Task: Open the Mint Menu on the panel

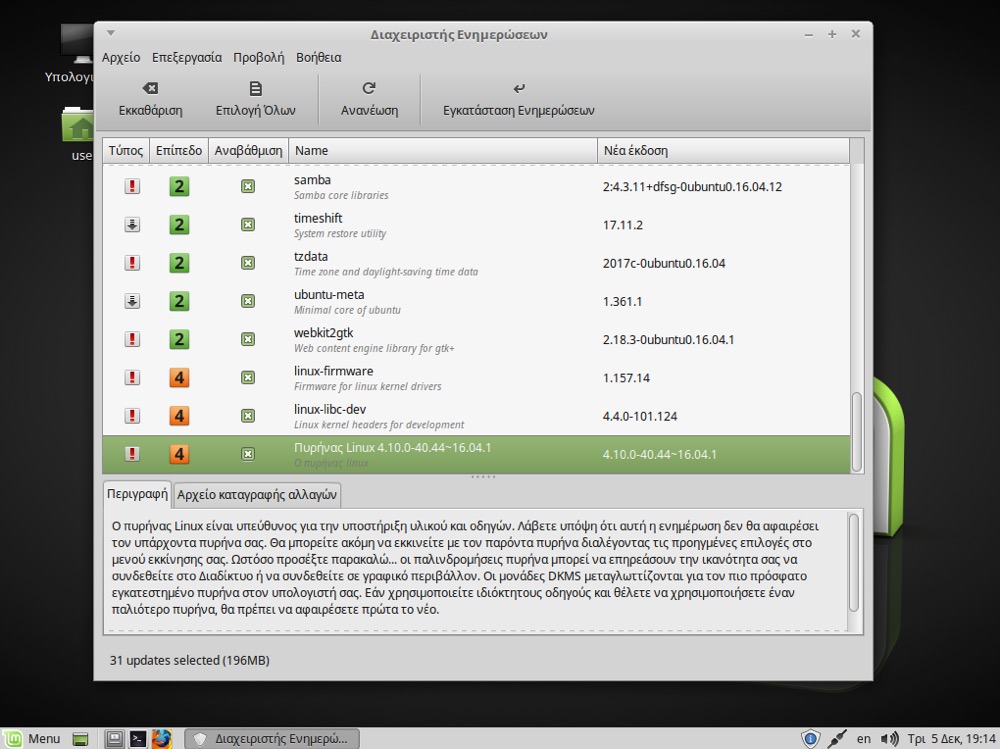Action: click(31, 738)
